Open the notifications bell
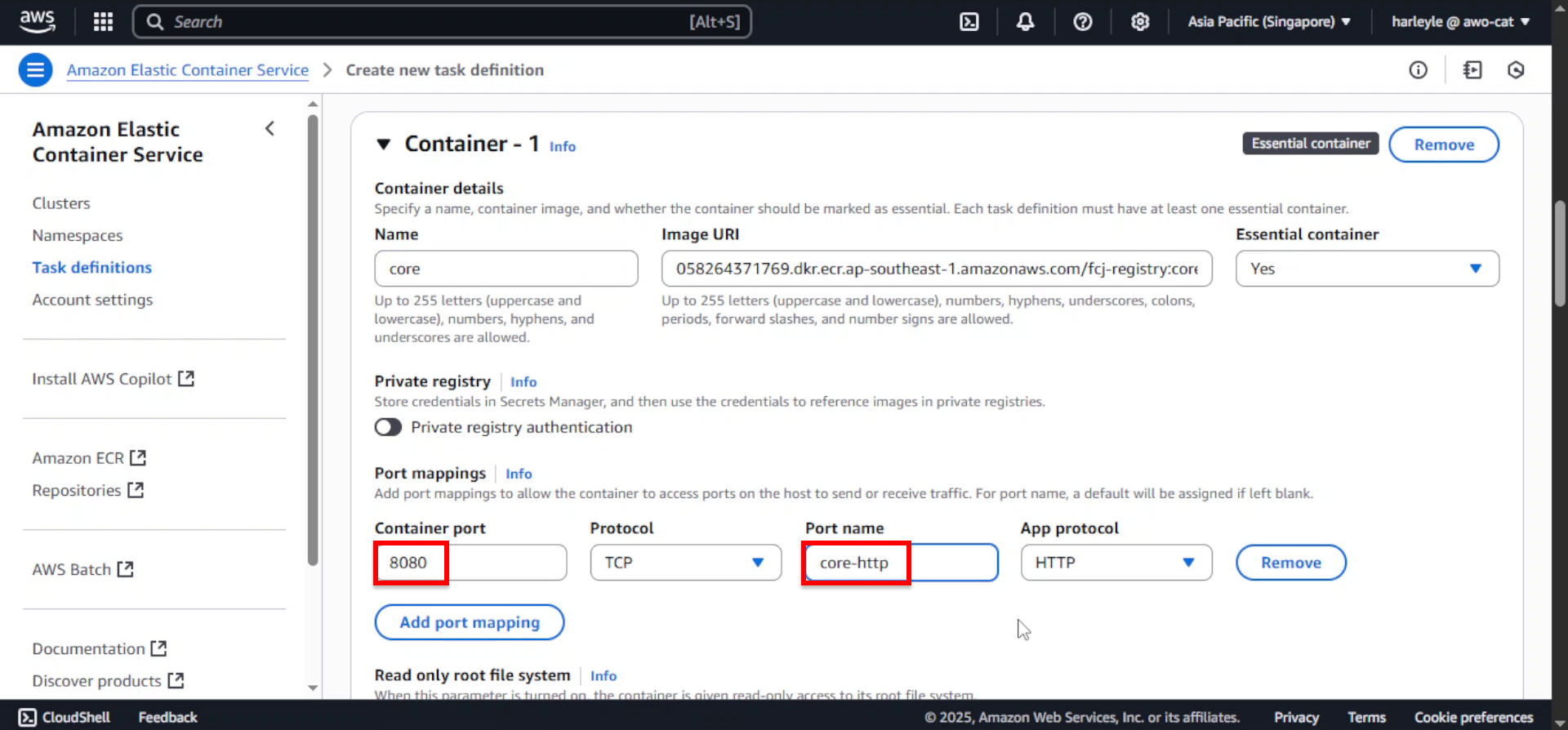 1025,22
